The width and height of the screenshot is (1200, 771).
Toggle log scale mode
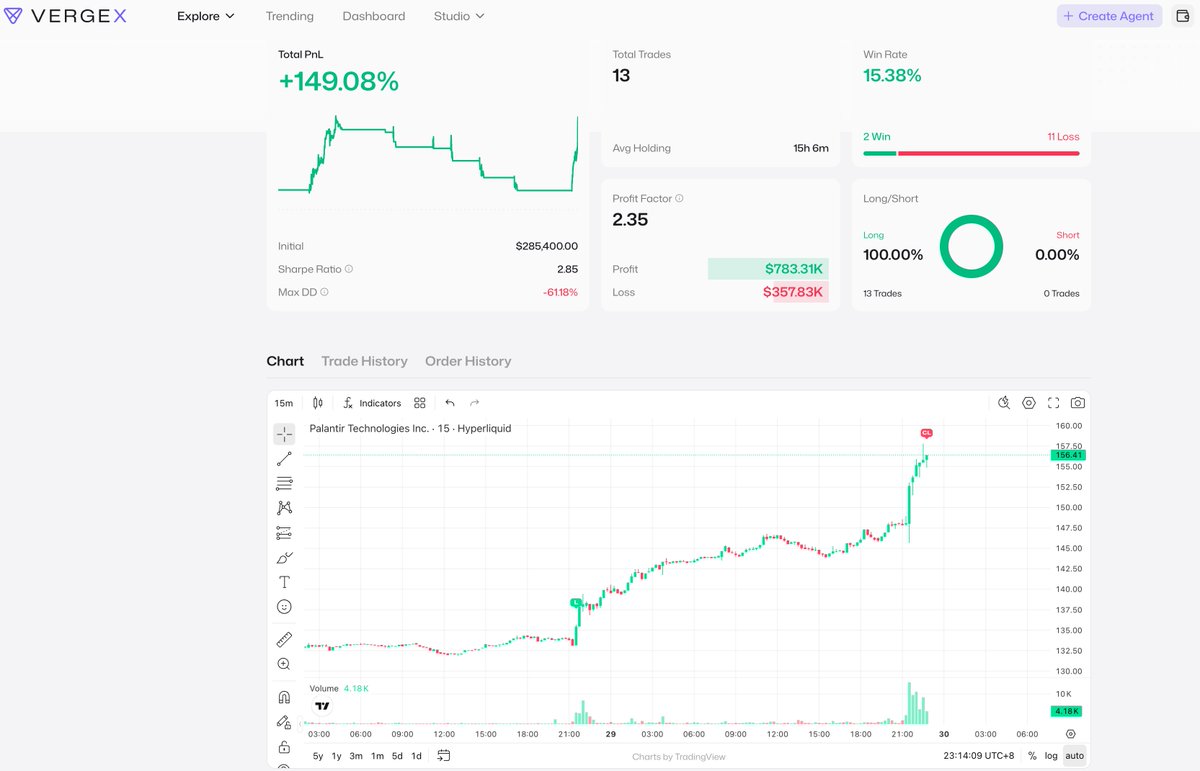click(x=1051, y=756)
